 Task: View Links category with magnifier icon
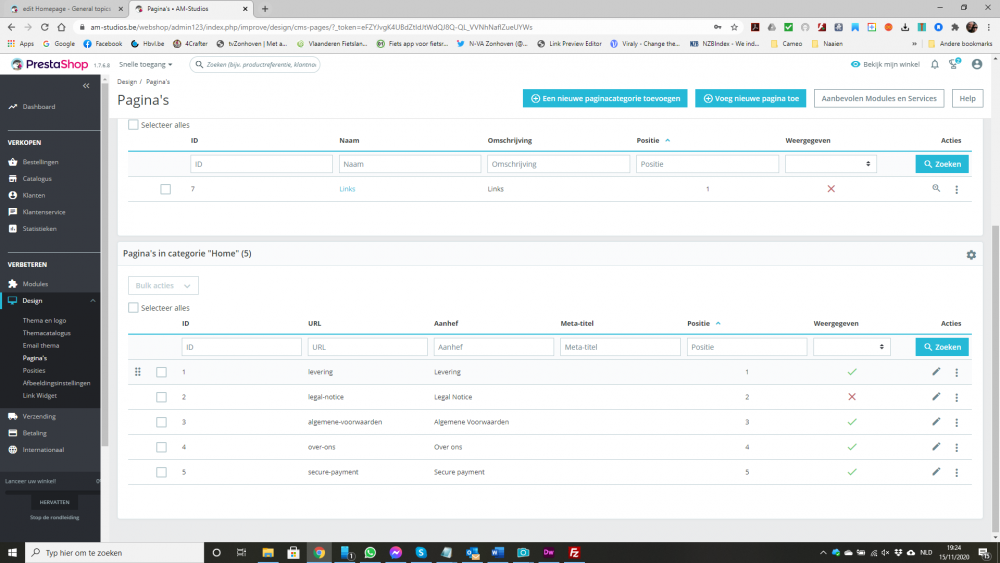[x=936, y=189]
